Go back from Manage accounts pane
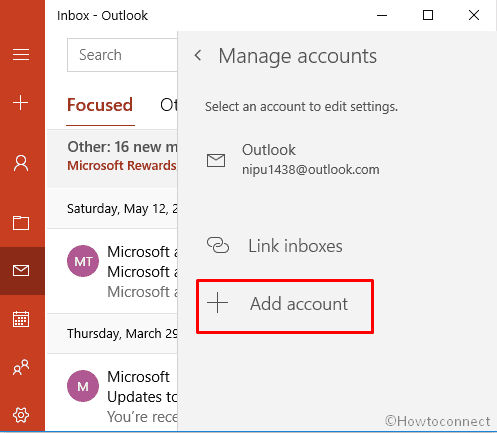 click(198, 55)
